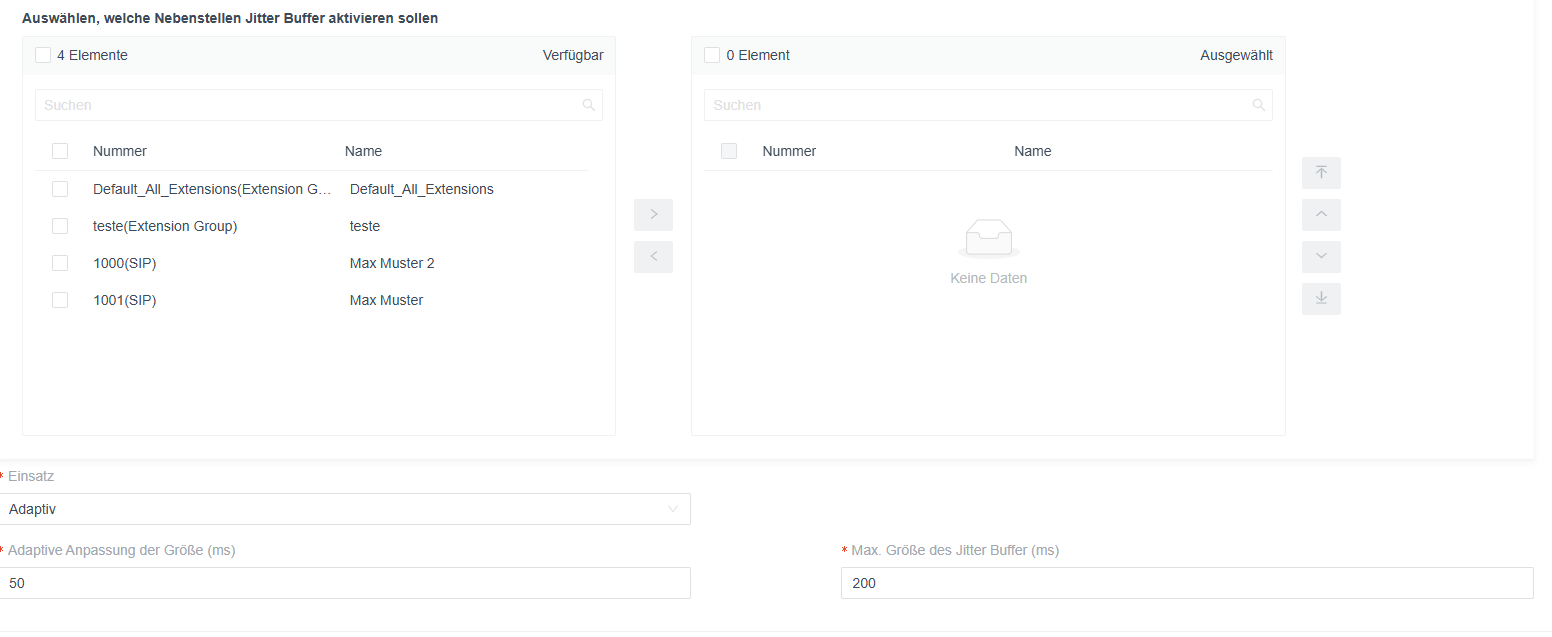Image resolution: width=1552 pixels, height=637 pixels.
Task: Click the '1000(SIP)' number cell
Action: [x=125, y=263]
